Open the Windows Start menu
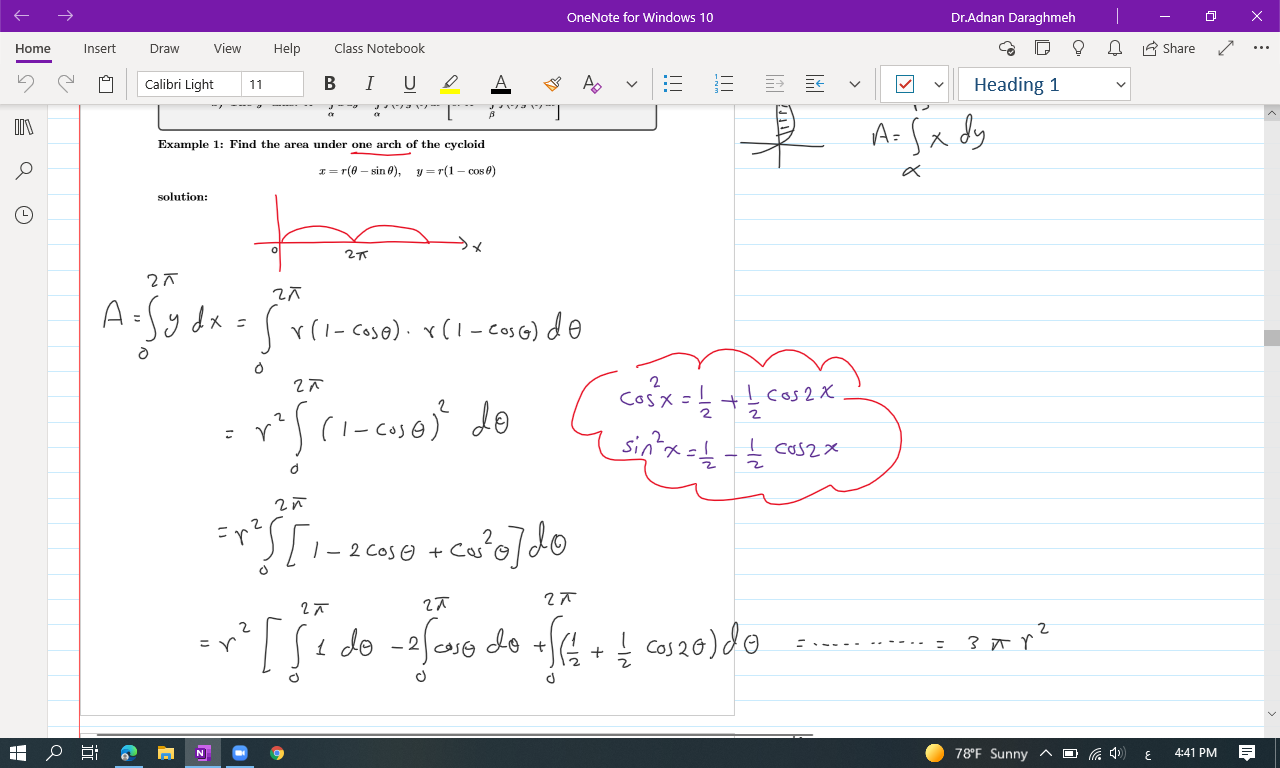Viewport: 1280px width, 768px height. (x=19, y=752)
